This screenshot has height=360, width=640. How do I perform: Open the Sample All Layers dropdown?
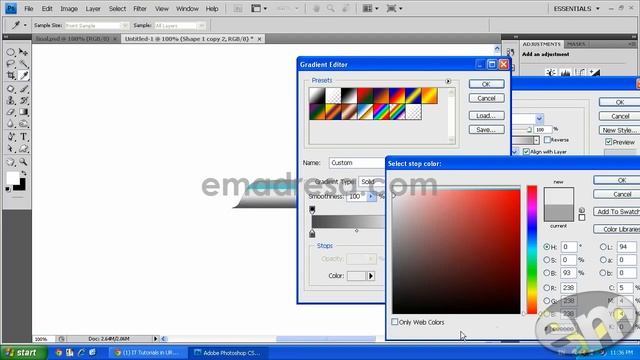180,25
